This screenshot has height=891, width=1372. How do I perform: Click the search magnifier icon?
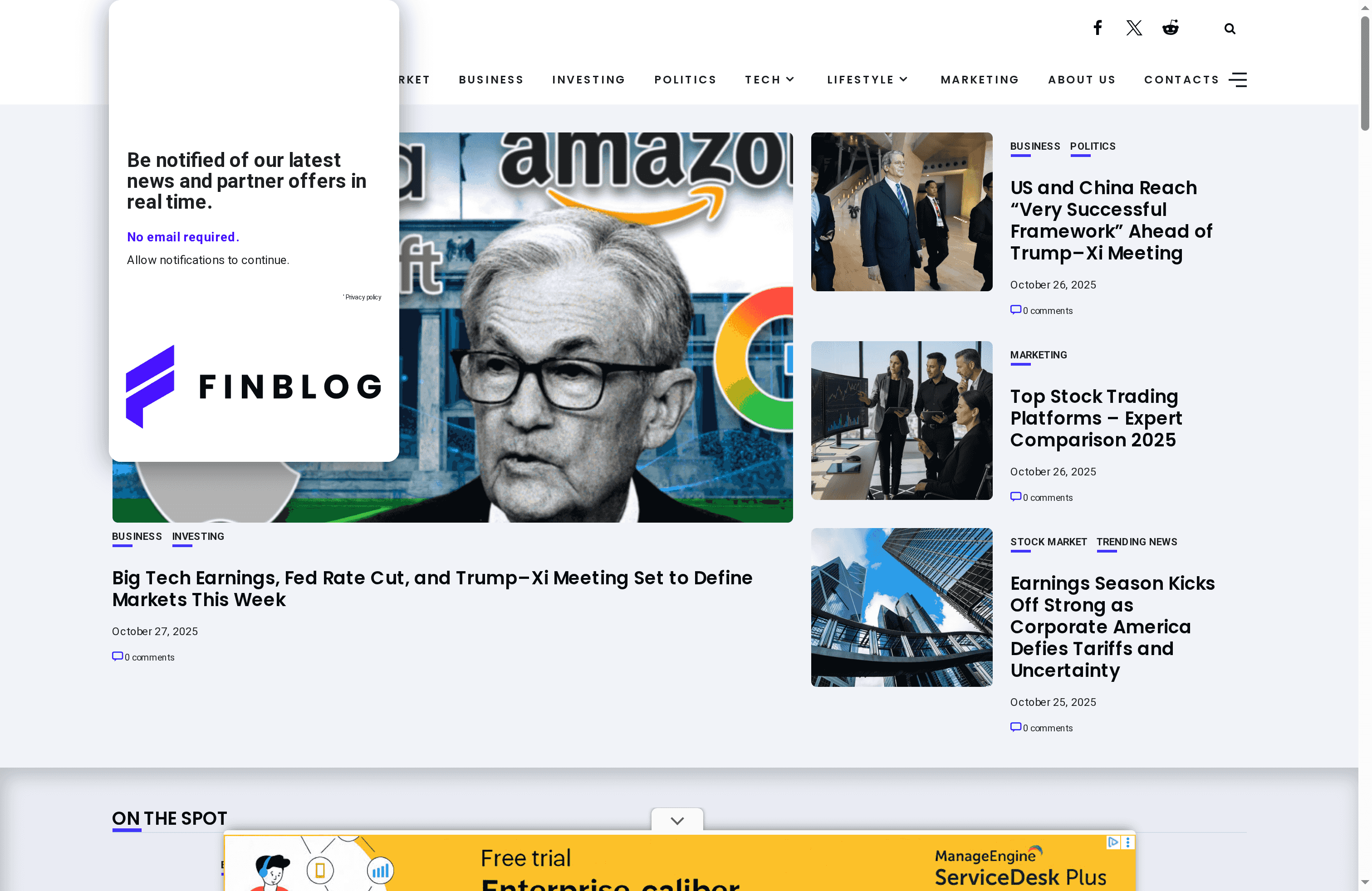coord(1230,29)
